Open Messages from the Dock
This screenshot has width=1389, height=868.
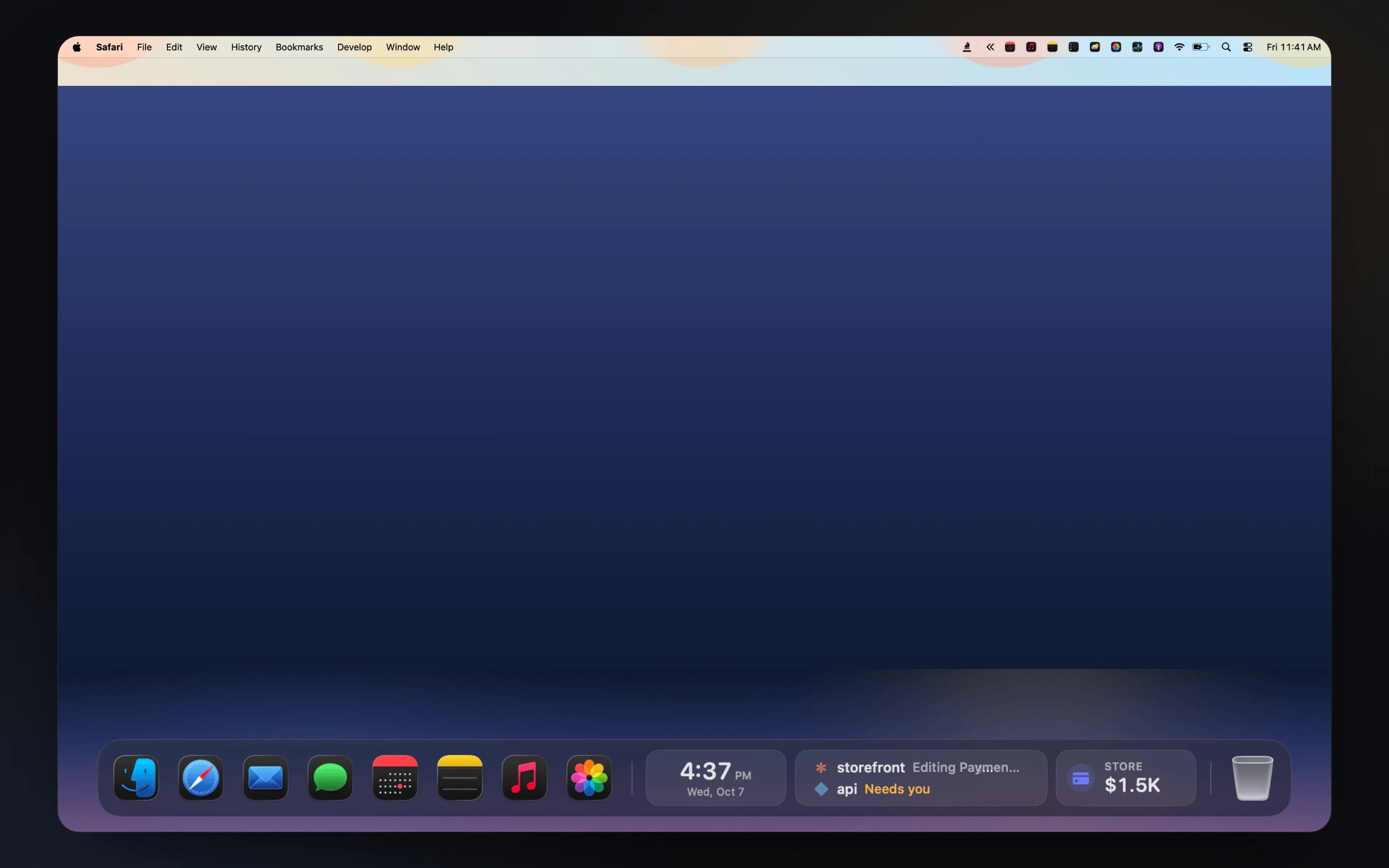click(330, 778)
